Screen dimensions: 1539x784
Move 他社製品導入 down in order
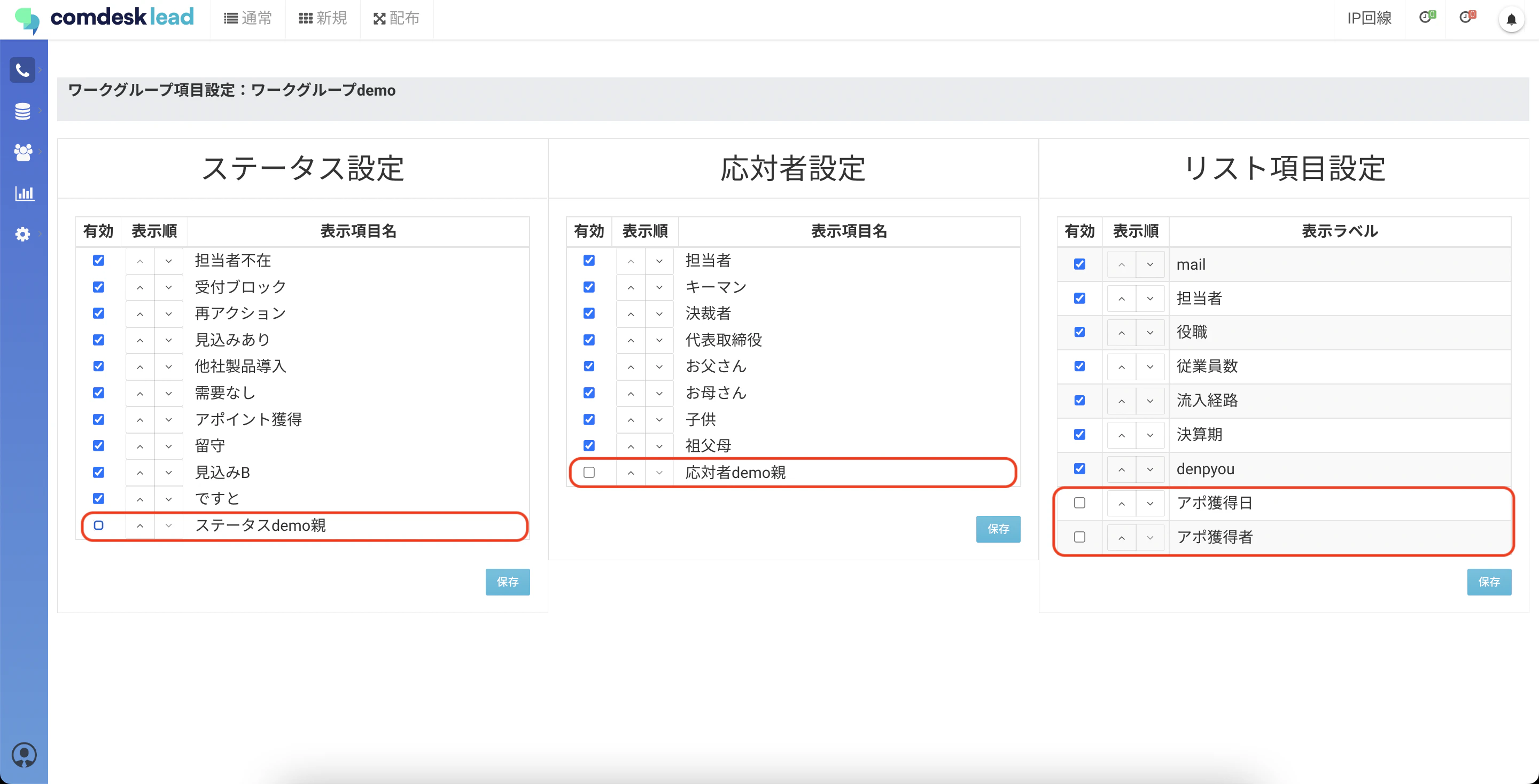click(x=168, y=366)
